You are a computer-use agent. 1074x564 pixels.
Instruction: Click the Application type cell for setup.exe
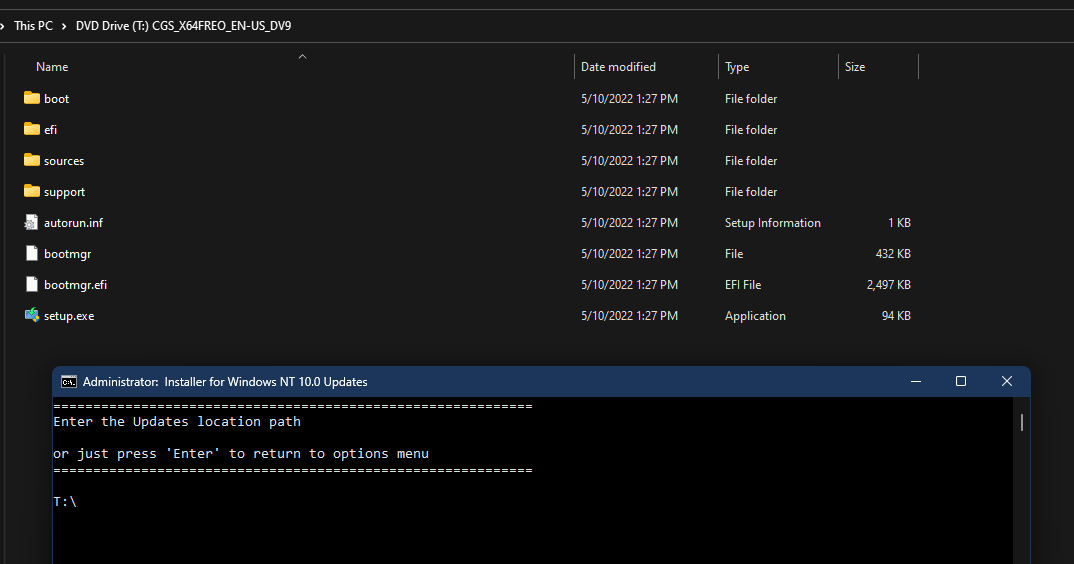[755, 316]
